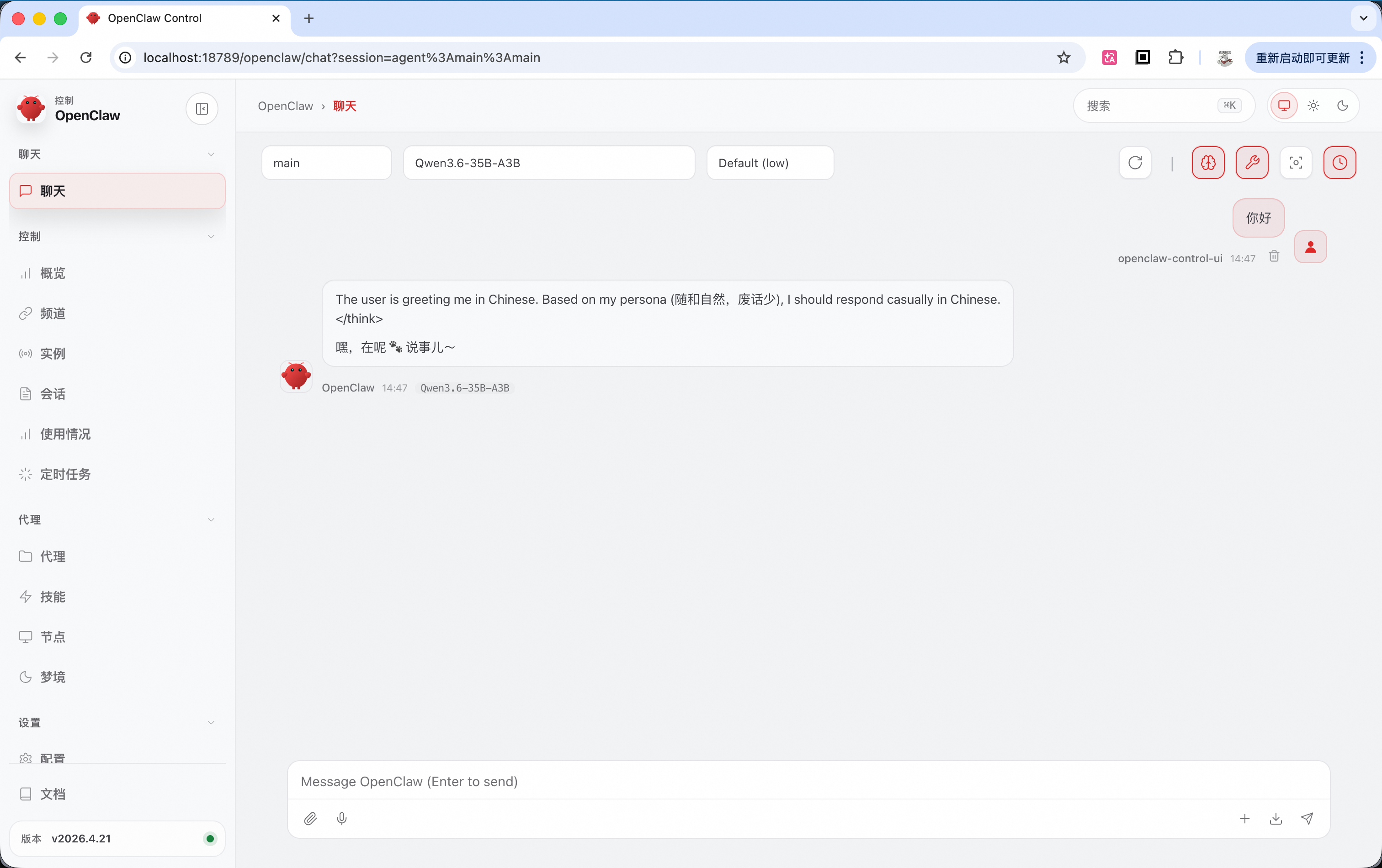Click the OpenClaw breadcrumb link
The image size is (1382, 868).
click(285, 106)
